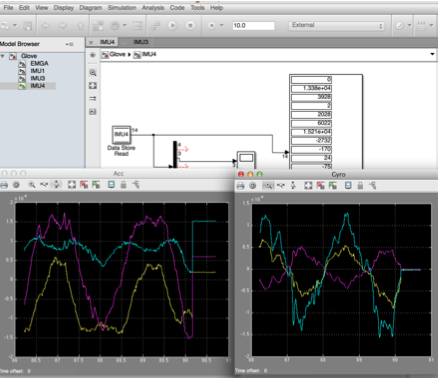Open the Edit menu
438x378 pixels.
pyautogui.click(x=24, y=7)
